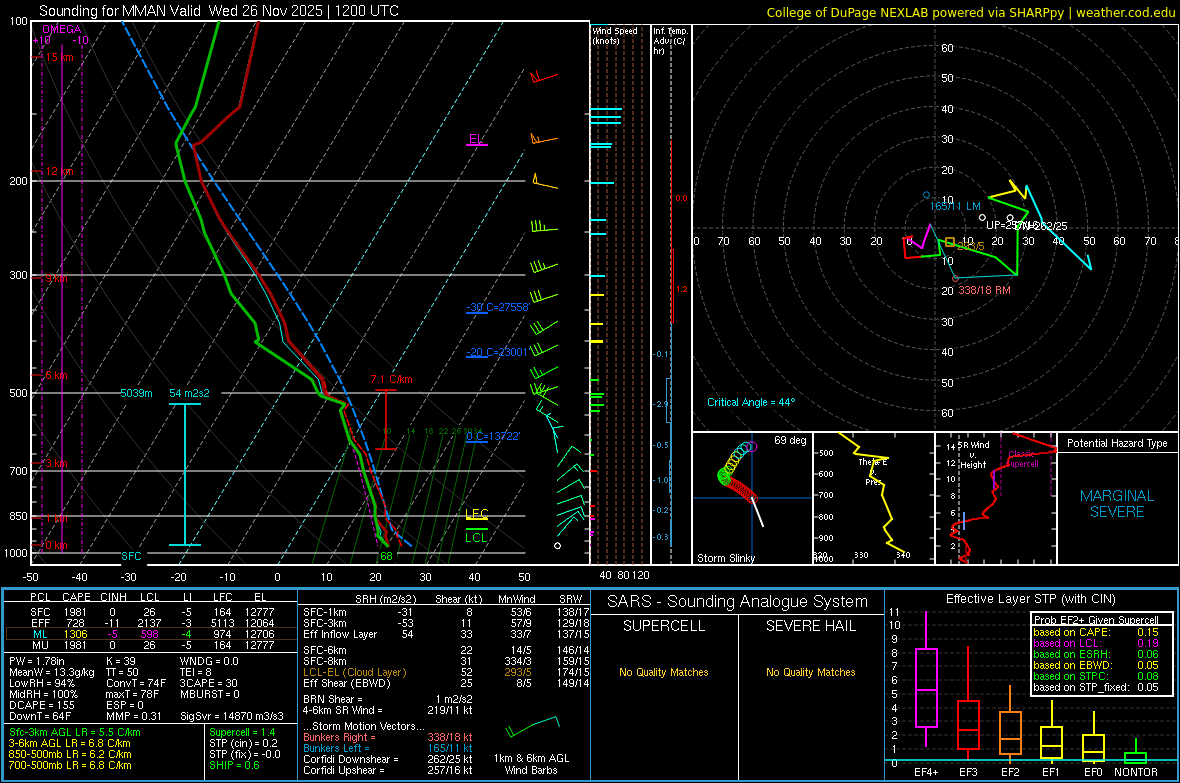Click the 'SARS - Sounding Analogue System' heading
1180x783 pixels.
point(738,601)
